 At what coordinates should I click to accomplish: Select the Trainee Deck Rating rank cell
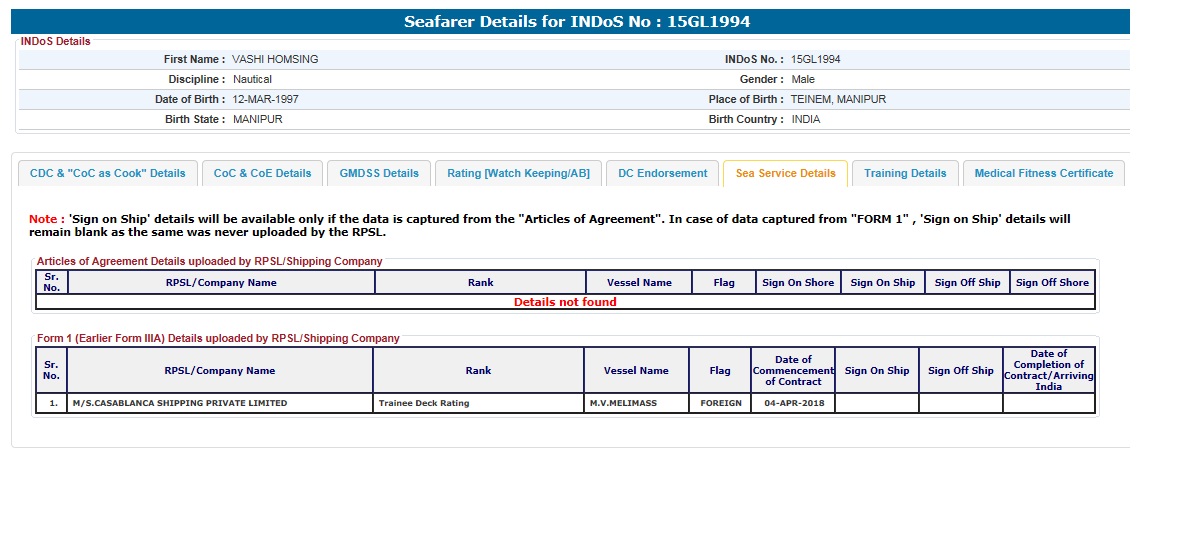424,403
